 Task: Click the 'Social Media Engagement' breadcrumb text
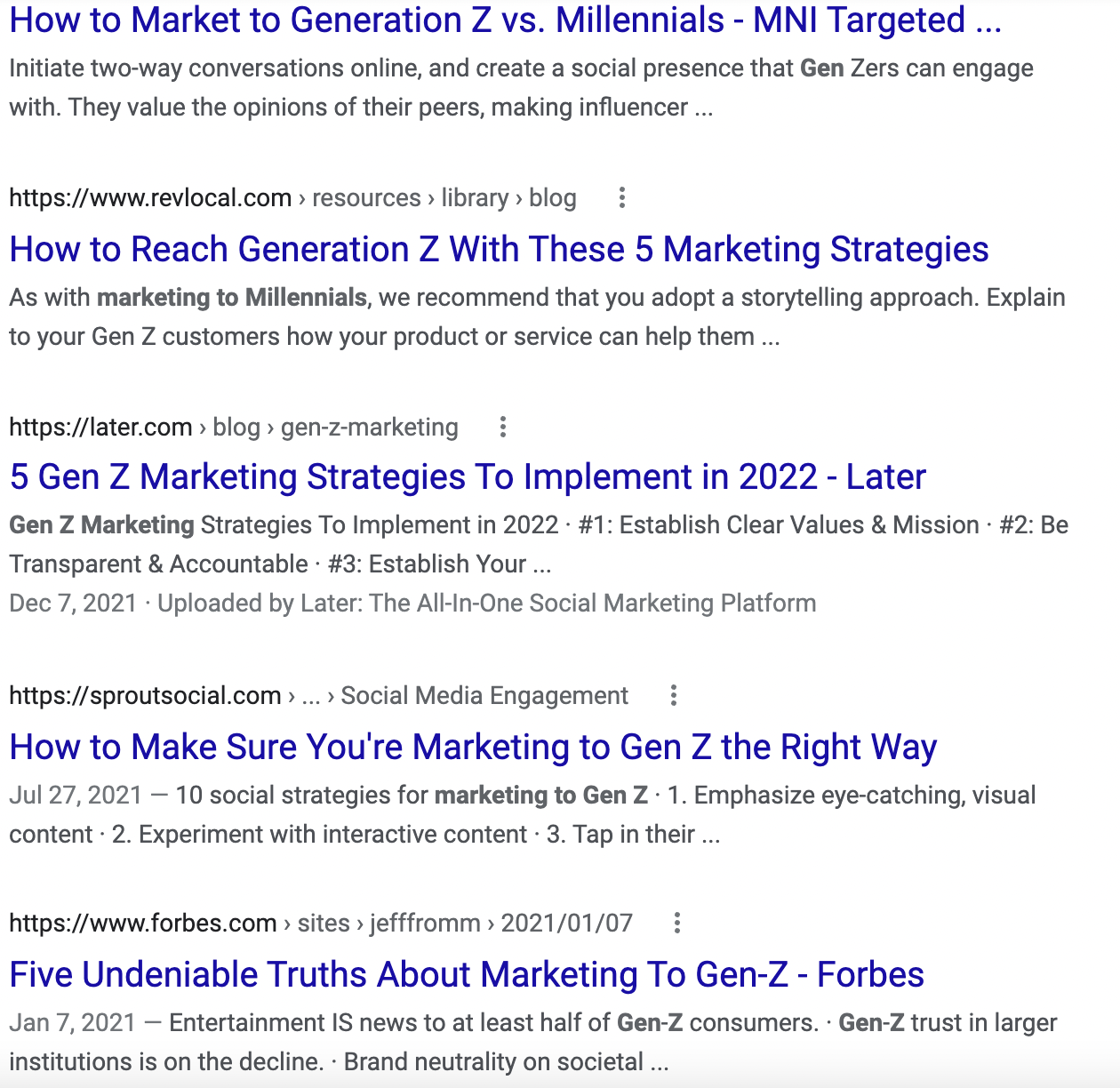click(484, 695)
